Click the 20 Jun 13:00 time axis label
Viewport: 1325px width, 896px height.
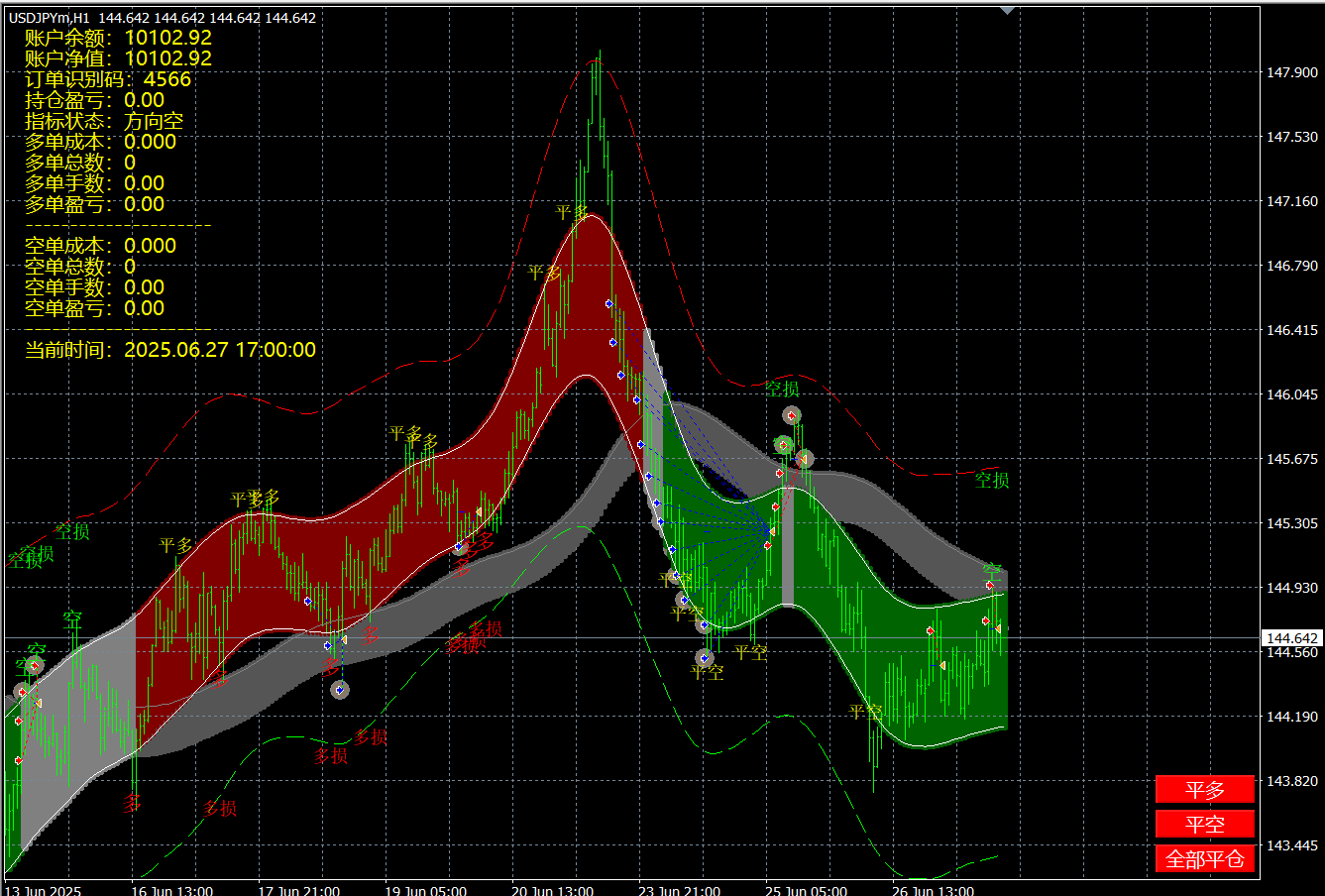coord(552,890)
